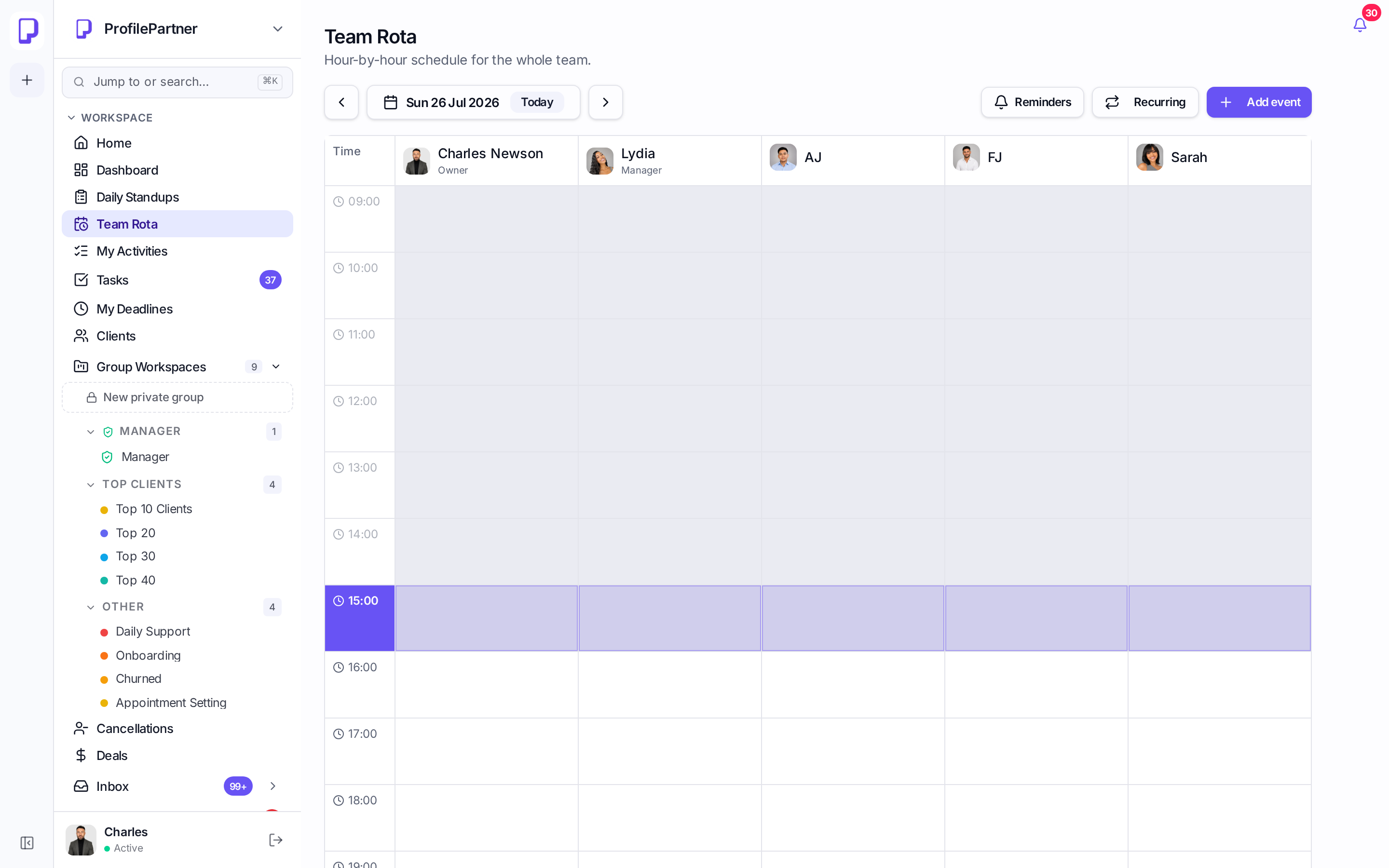Open the ProfilePartner workspace dropdown
The image size is (1389, 868).
[278, 29]
